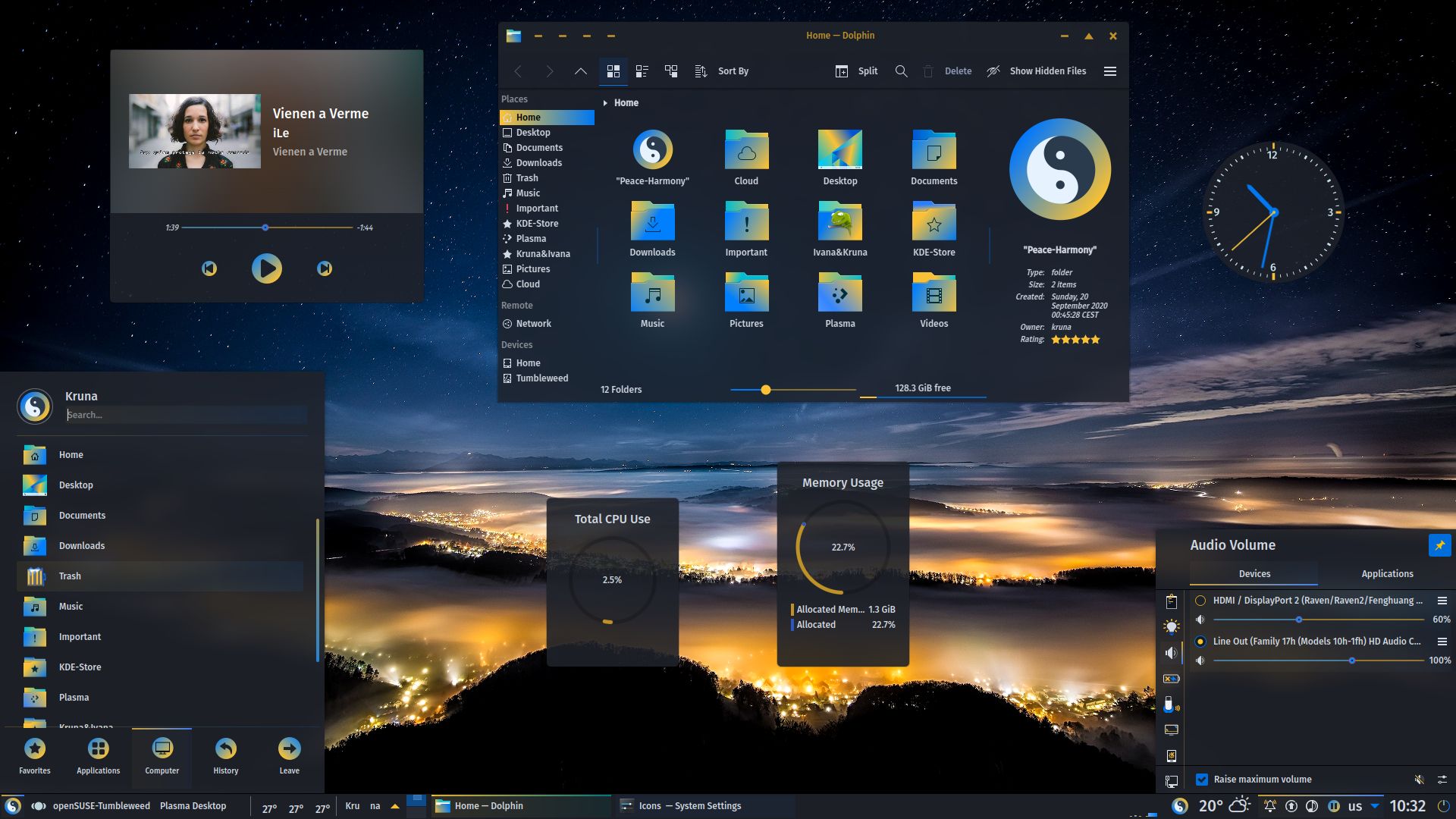Open the Trash entry in Dolphin Places

(x=527, y=177)
